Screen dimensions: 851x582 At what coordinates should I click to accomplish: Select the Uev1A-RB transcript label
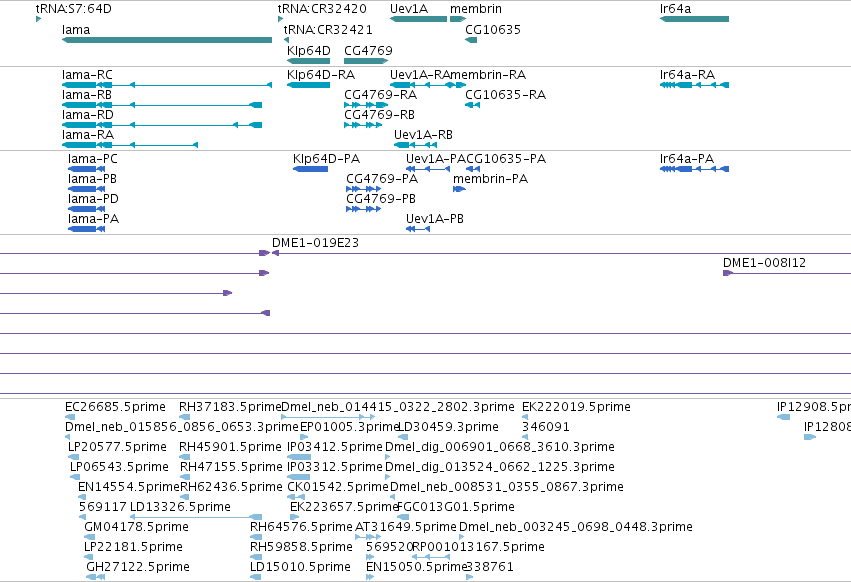pyautogui.click(x=423, y=135)
